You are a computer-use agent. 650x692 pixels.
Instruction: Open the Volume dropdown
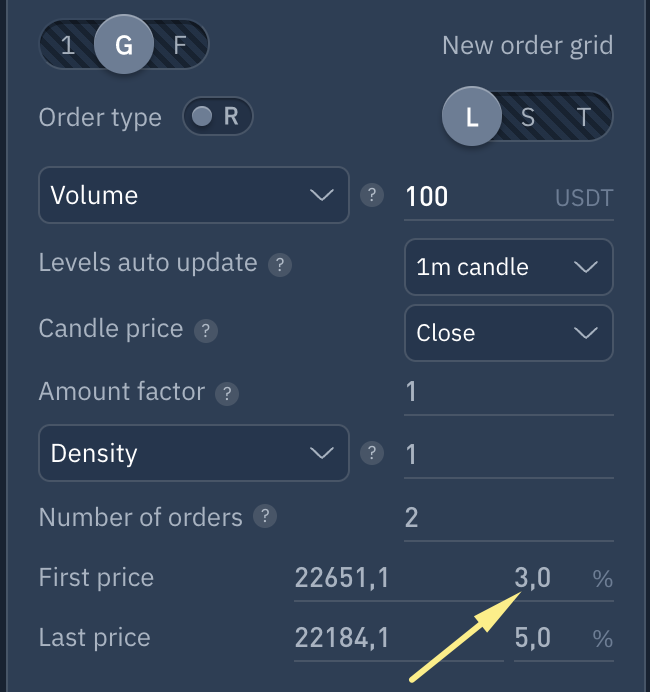point(193,195)
